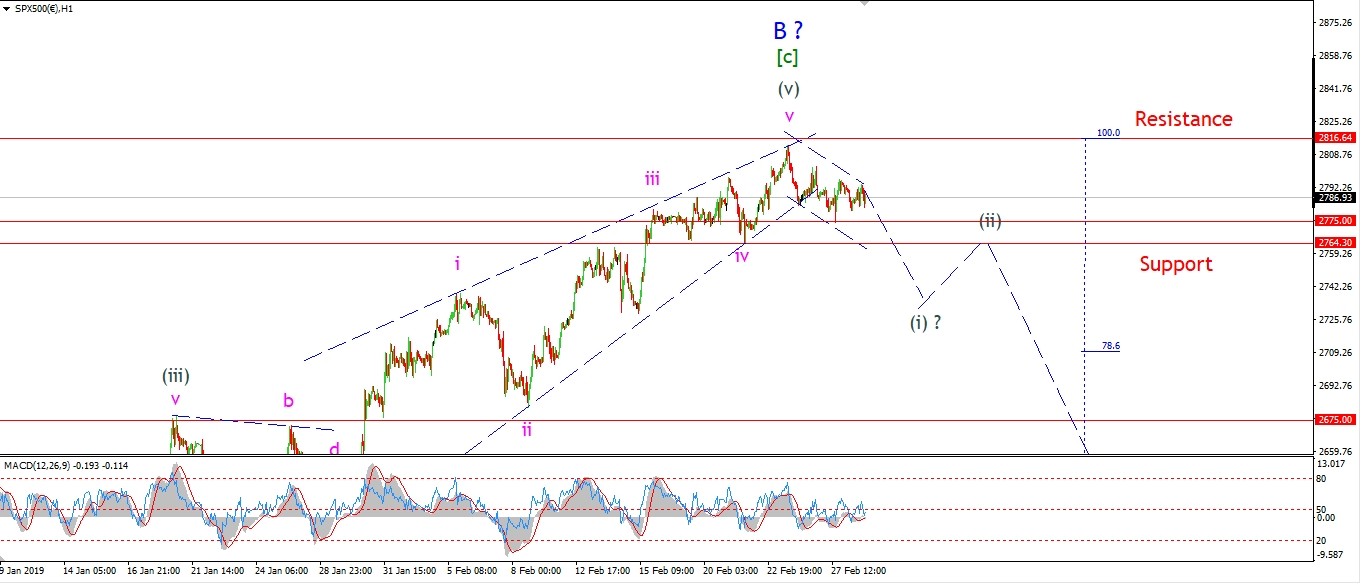The height and width of the screenshot is (584, 1361).
Task: Select the current price 2786.93 marker
Action: click(1335, 198)
